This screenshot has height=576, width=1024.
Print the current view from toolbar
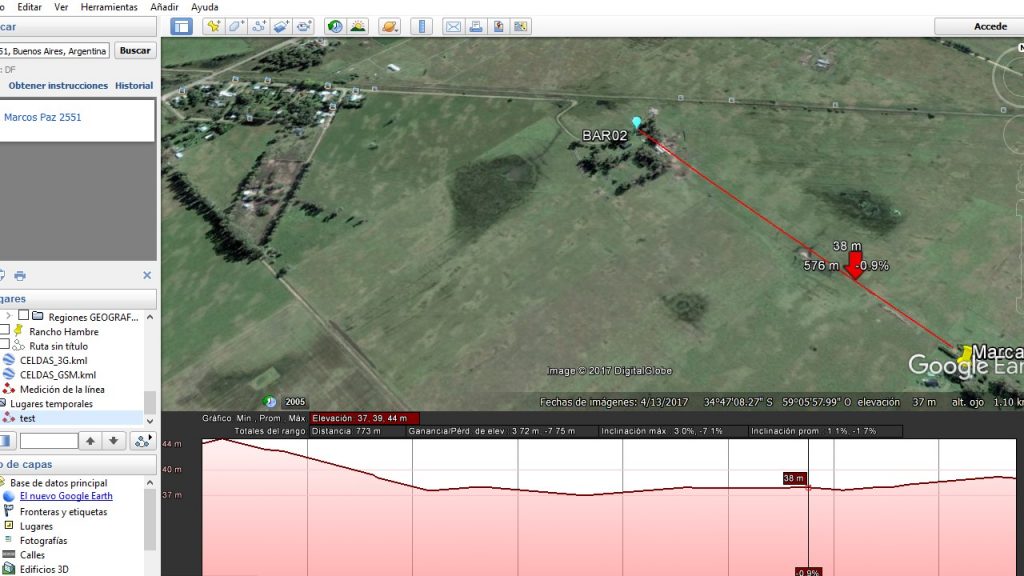(x=475, y=26)
